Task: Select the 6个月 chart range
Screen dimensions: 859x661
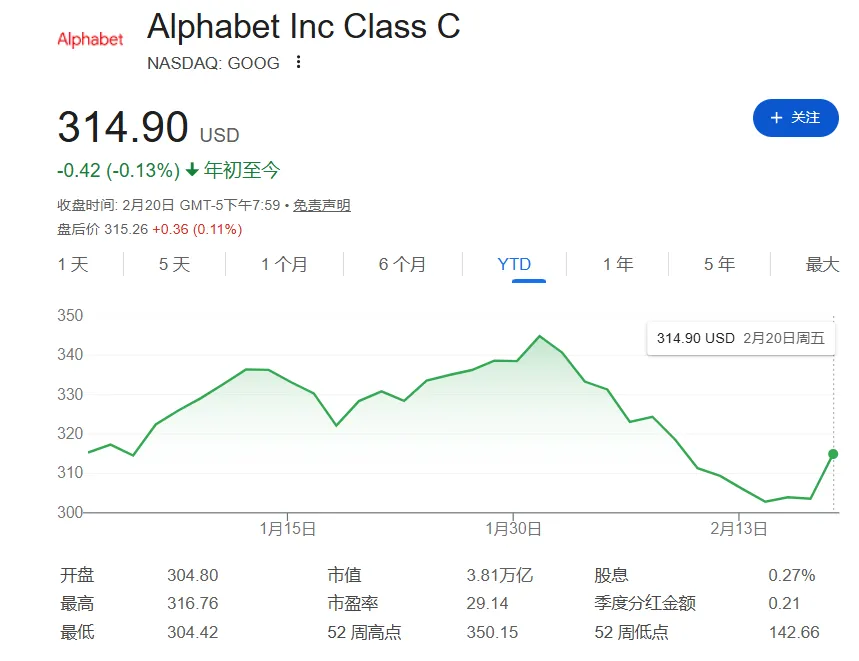Action: (x=401, y=264)
